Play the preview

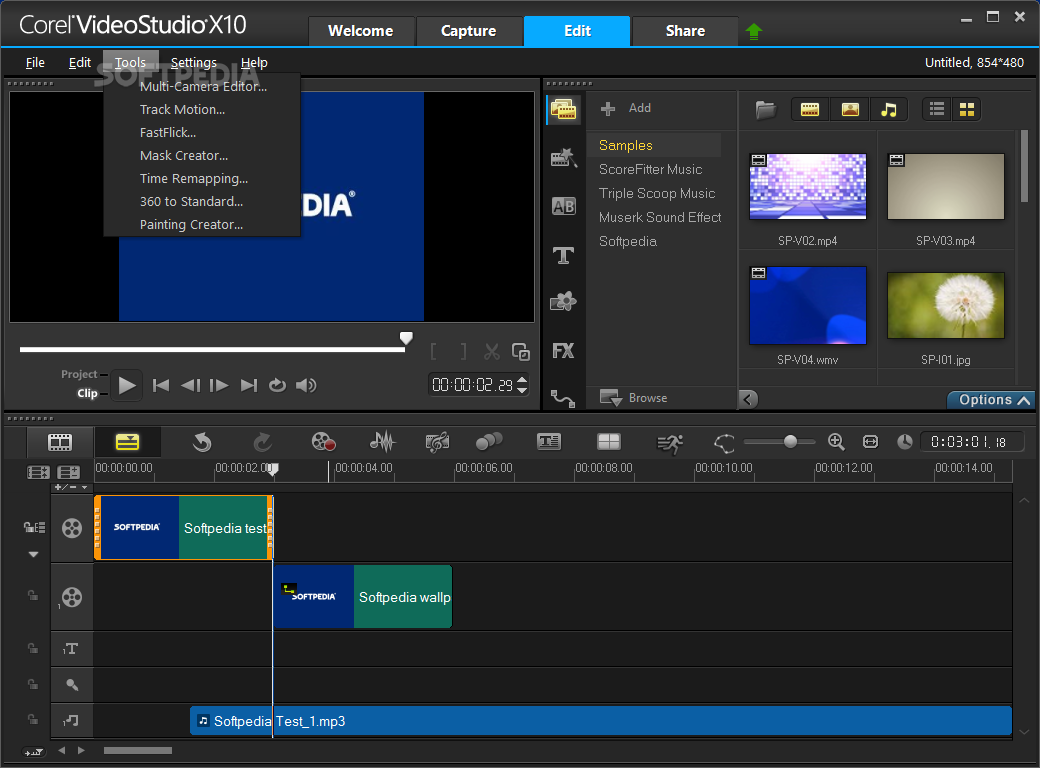(126, 385)
